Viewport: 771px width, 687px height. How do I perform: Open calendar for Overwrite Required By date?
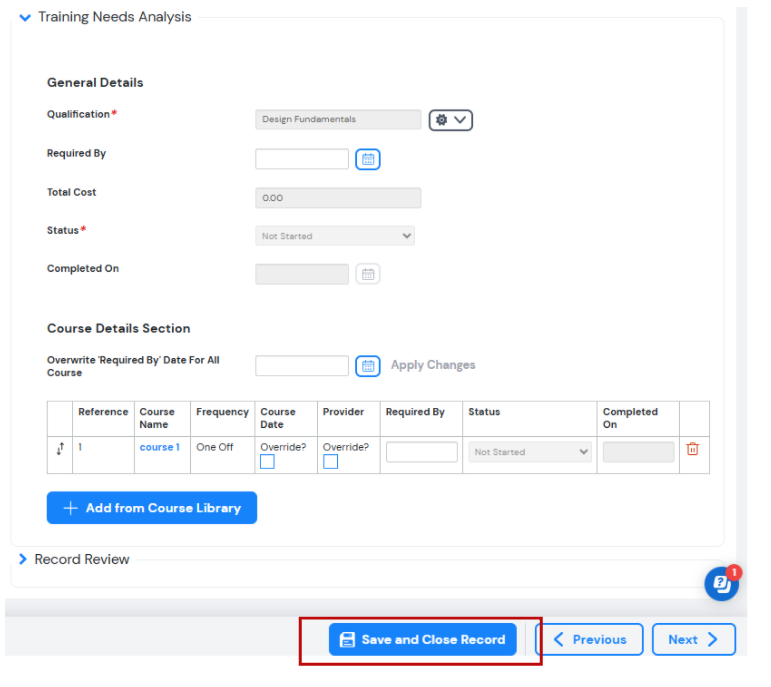(x=368, y=366)
